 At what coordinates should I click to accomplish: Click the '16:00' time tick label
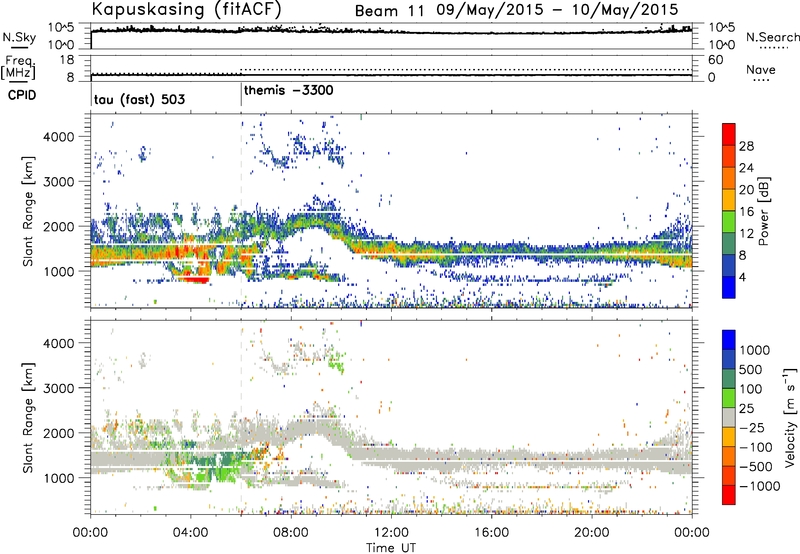[491, 533]
